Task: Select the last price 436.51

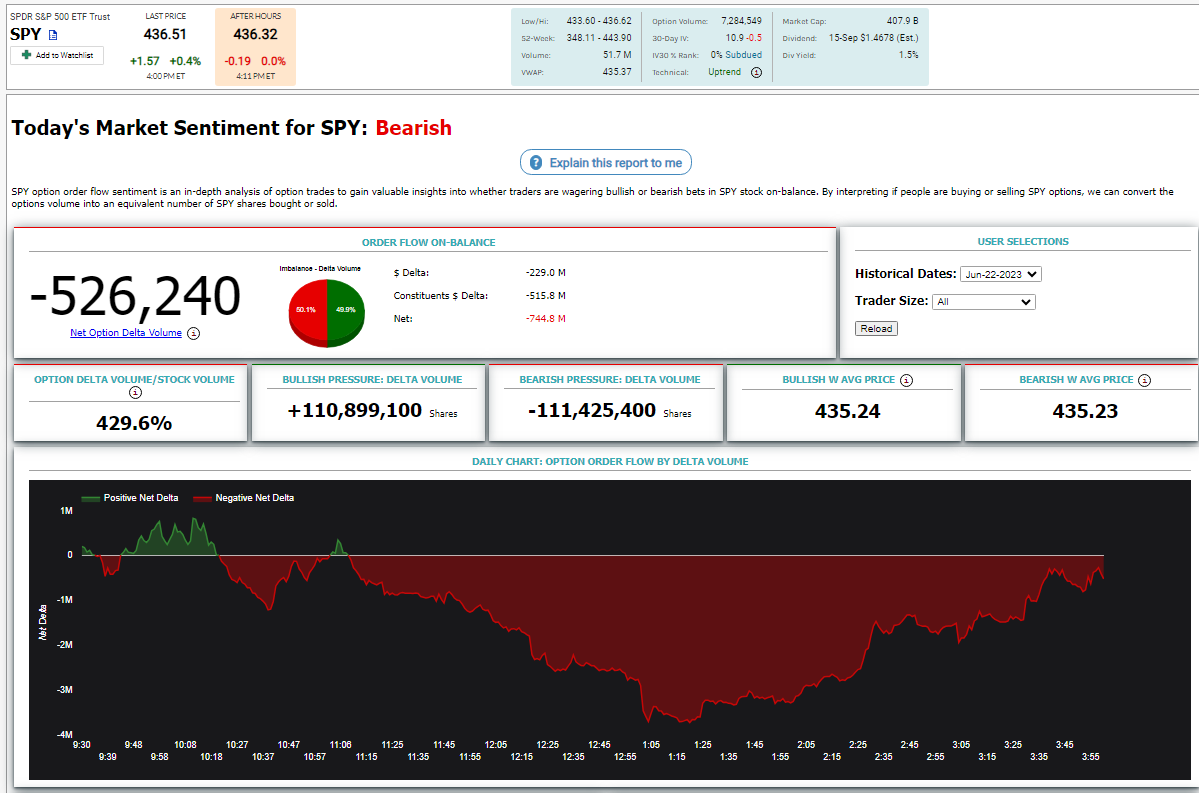Action: (165, 34)
